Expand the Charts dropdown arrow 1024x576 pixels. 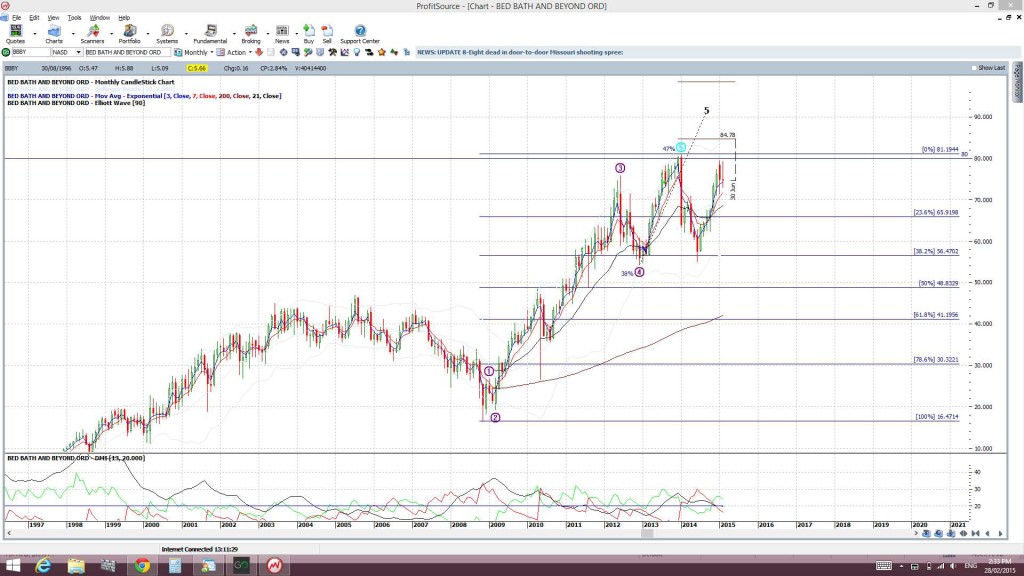72,33
